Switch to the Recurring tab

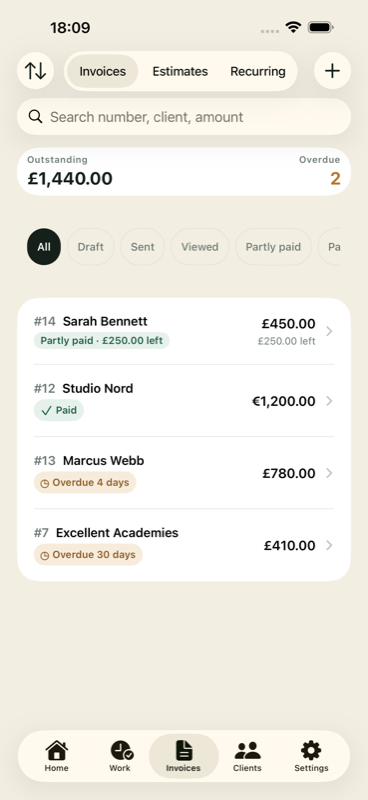258,71
